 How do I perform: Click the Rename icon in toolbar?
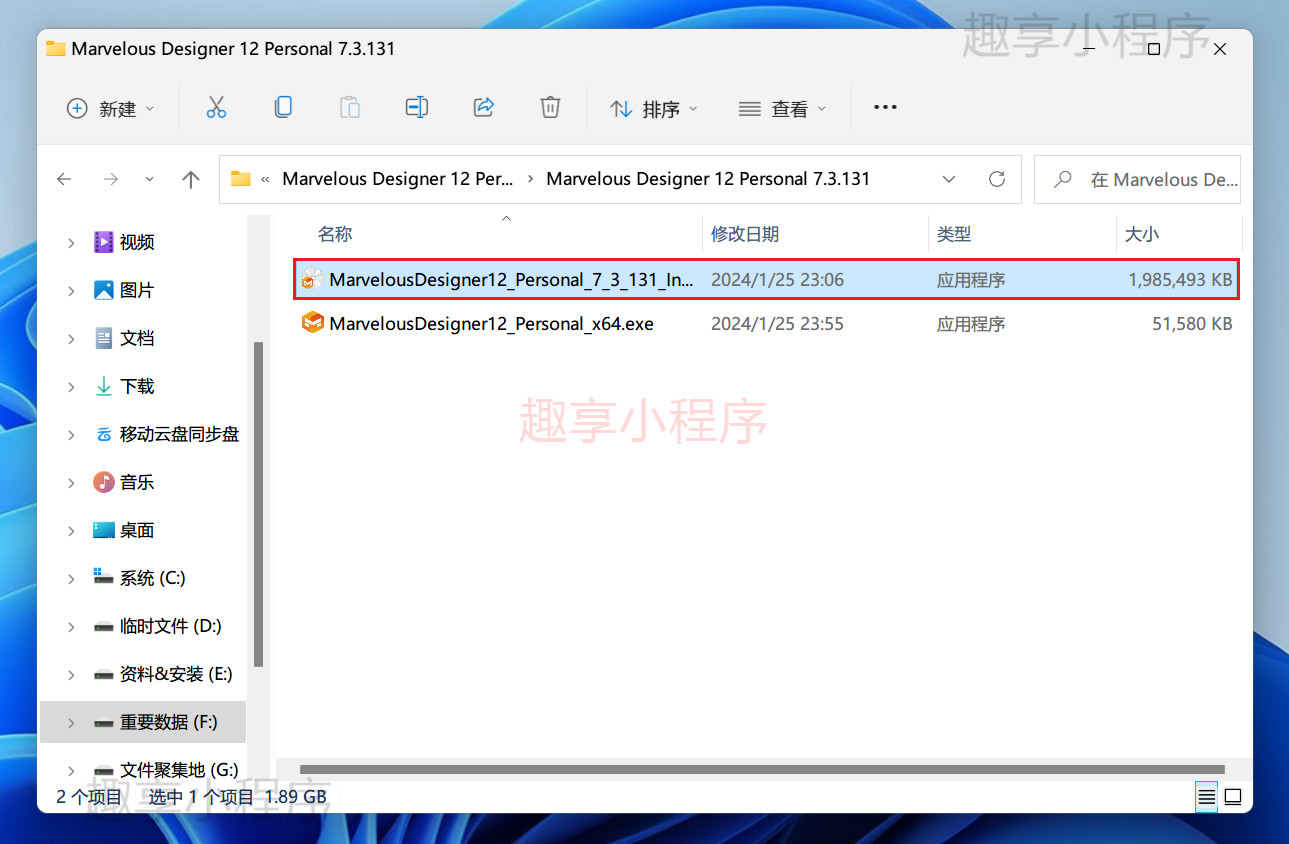click(x=417, y=107)
